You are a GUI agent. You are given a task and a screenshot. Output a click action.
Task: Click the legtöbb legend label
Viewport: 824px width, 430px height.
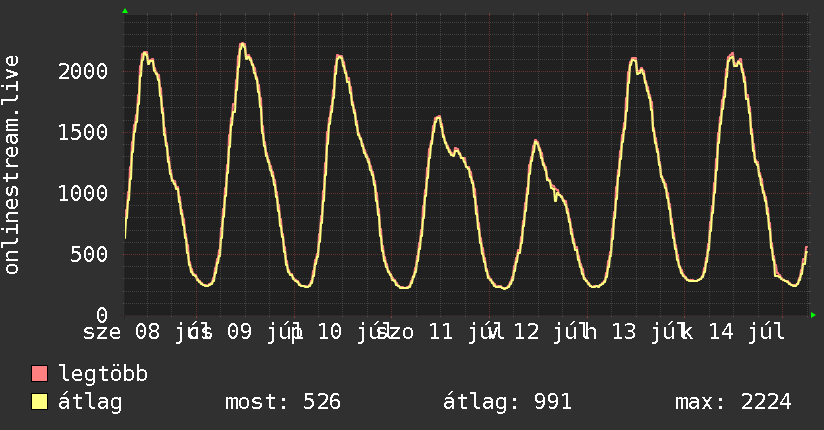click(103, 373)
